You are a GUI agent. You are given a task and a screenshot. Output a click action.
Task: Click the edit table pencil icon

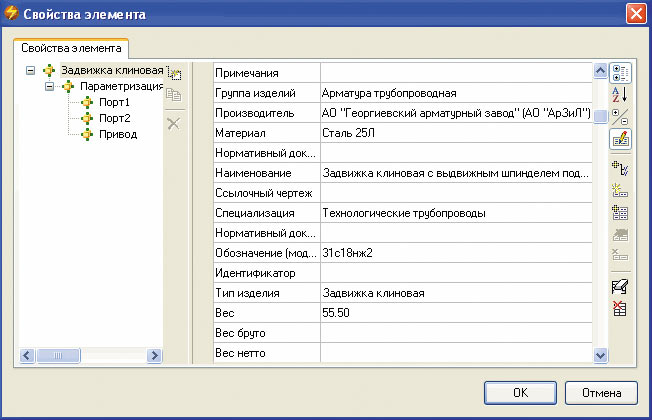click(x=619, y=287)
